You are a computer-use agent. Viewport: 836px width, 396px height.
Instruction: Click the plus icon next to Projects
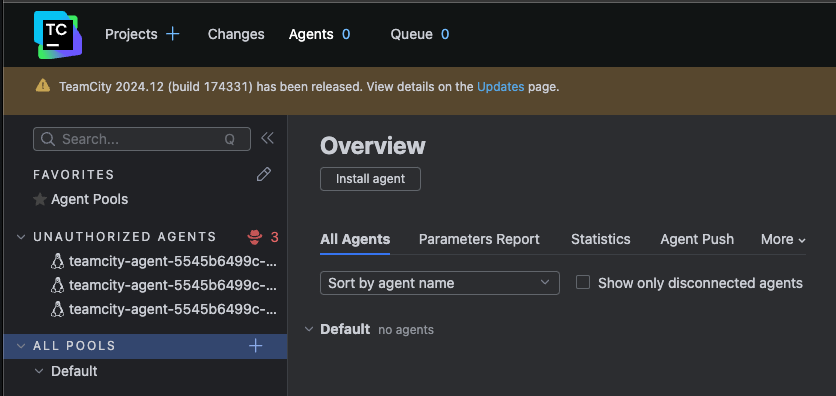pos(173,34)
